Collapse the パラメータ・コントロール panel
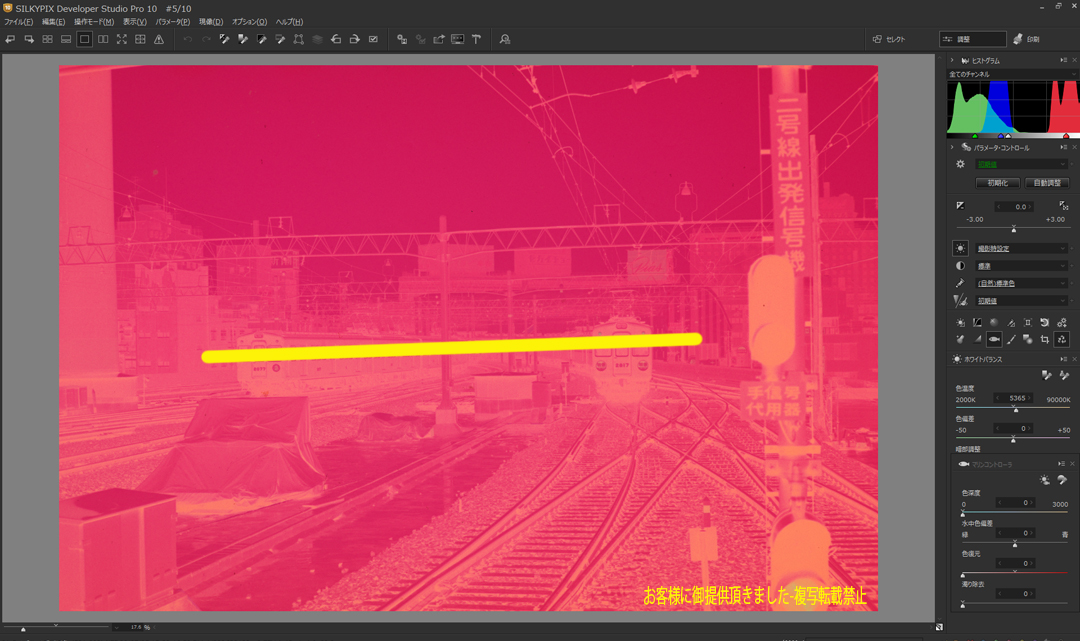This screenshot has width=1080, height=641. point(952,147)
